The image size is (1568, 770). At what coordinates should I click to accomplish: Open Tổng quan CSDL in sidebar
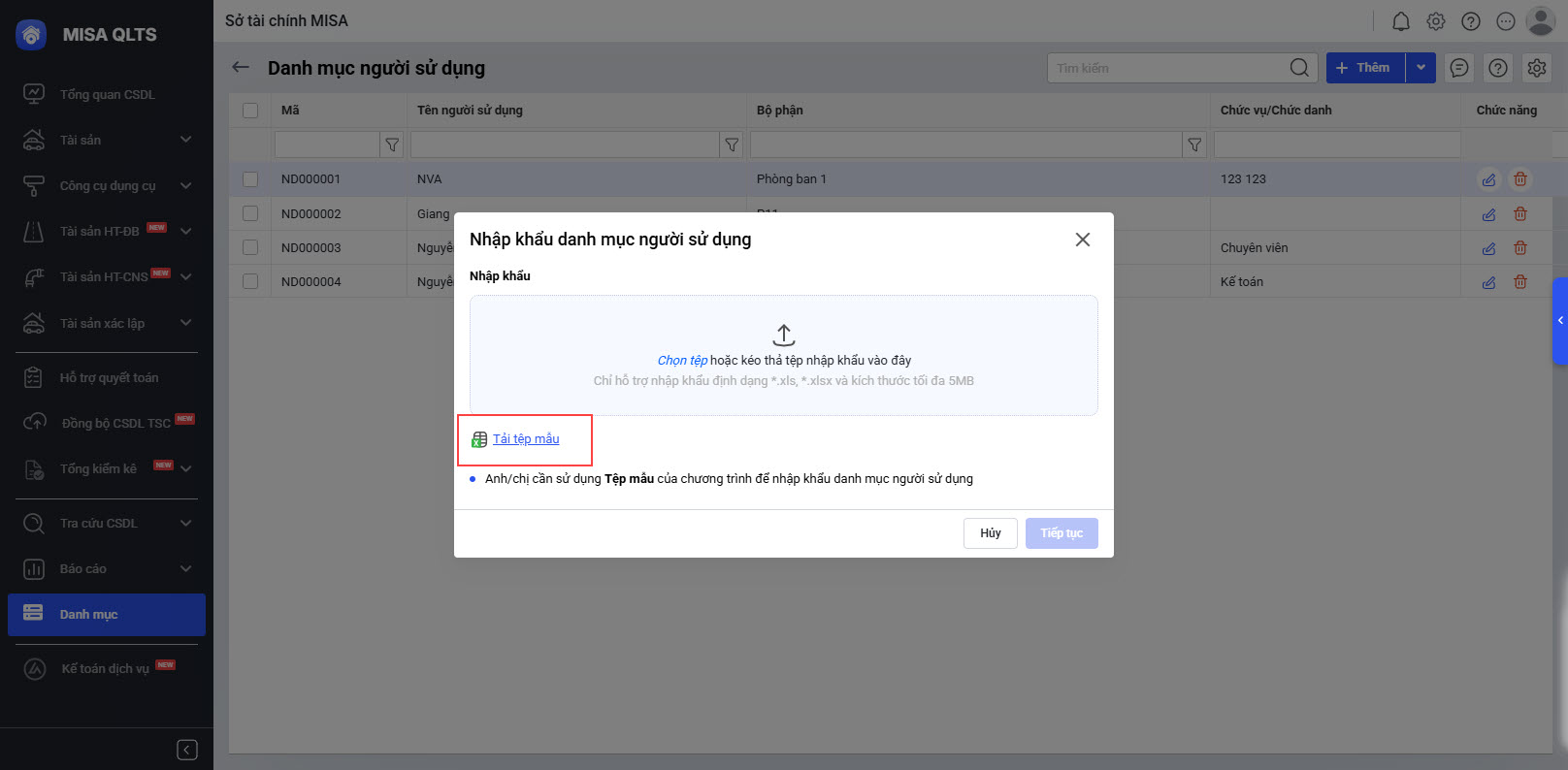107,94
